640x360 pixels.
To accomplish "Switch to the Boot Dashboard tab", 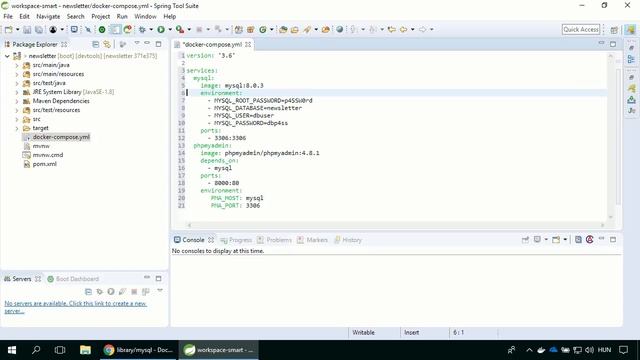I will pyautogui.click(x=73, y=279).
